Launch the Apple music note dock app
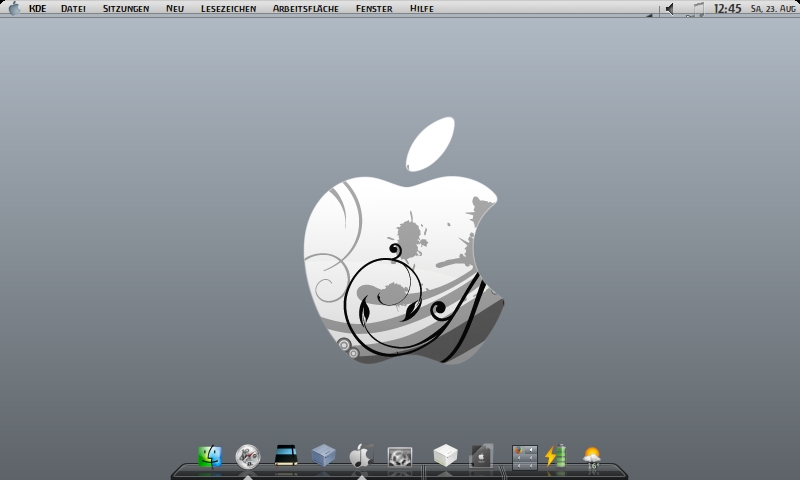Viewport: 800px width, 480px height. (x=361, y=456)
